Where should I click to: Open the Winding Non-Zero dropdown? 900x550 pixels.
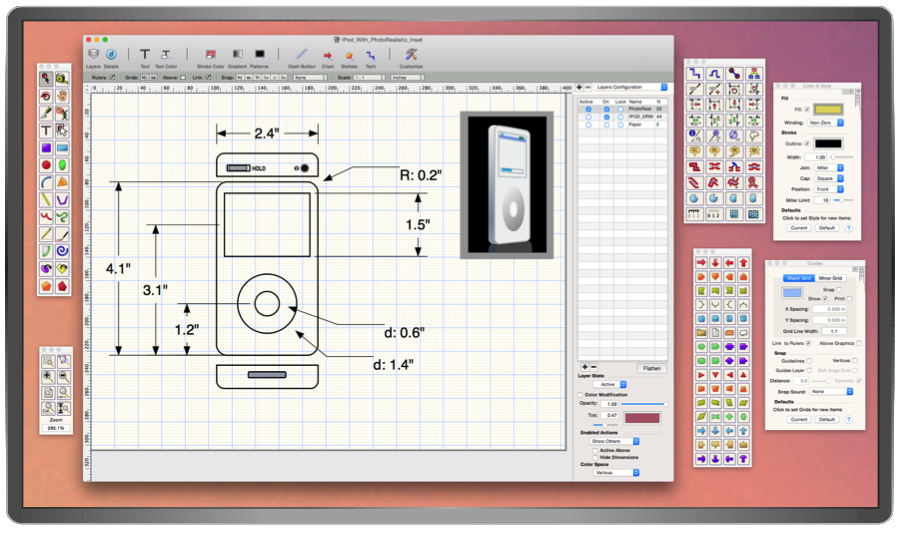point(825,123)
